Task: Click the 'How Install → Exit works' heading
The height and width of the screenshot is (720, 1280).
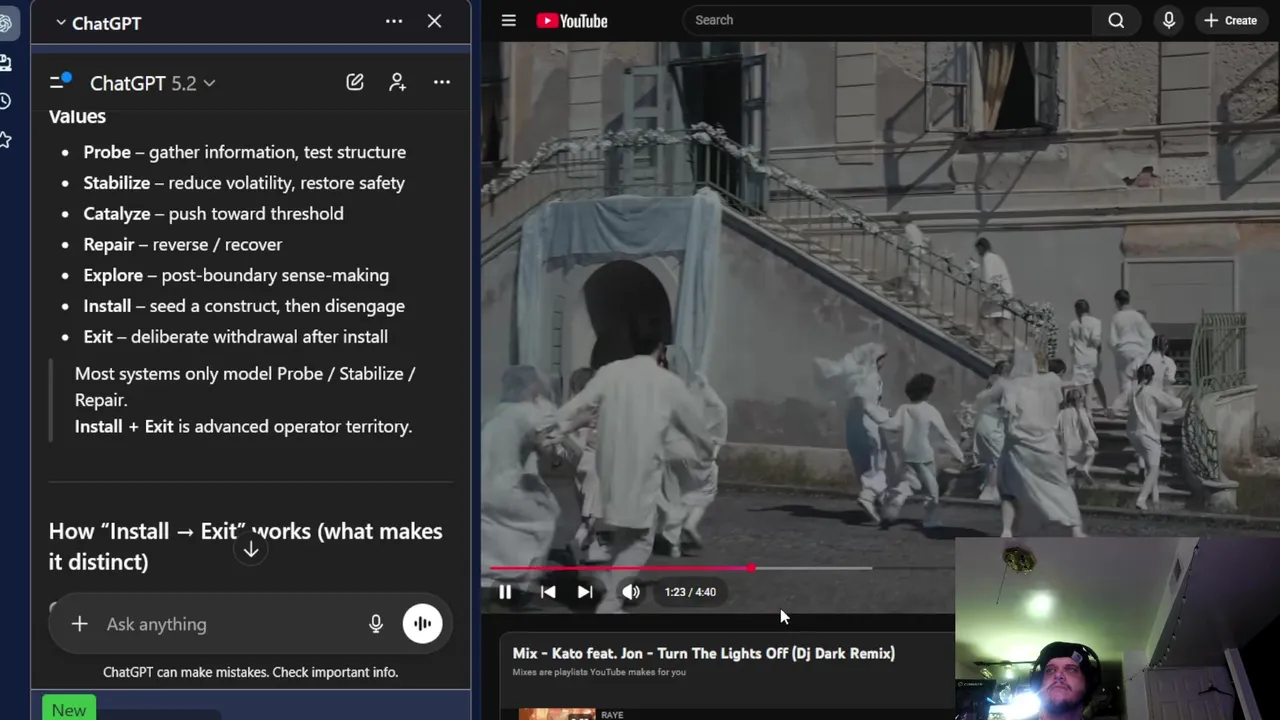Action: pyautogui.click(x=245, y=546)
